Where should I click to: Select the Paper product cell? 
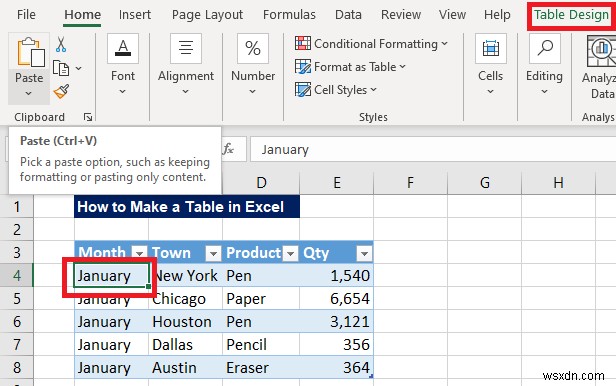pos(261,299)
